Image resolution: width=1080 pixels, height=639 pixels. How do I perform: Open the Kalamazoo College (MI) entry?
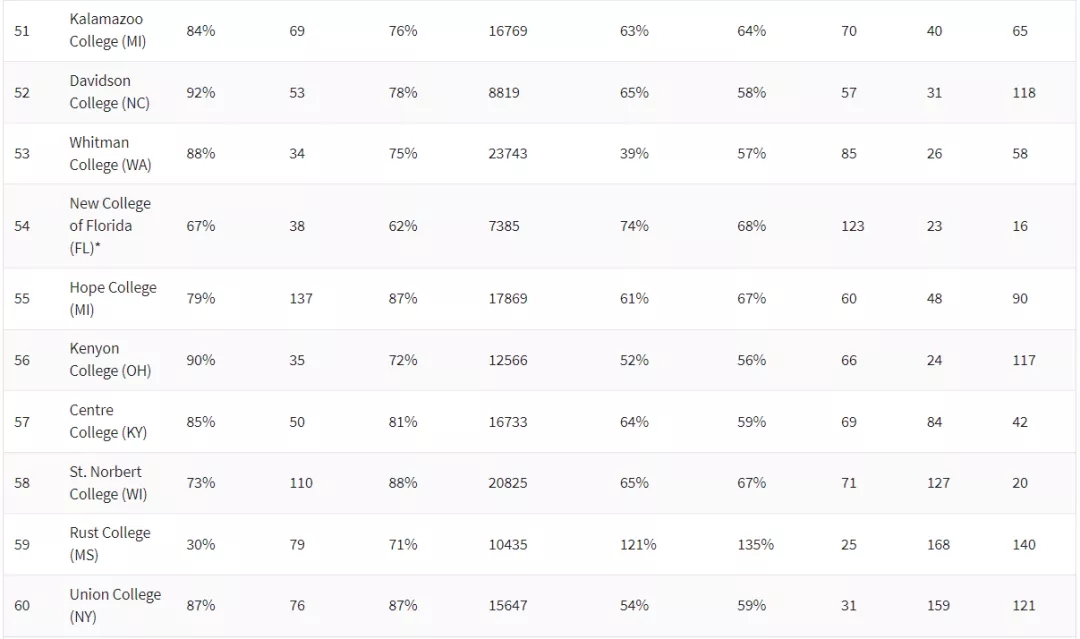(106, 31)
